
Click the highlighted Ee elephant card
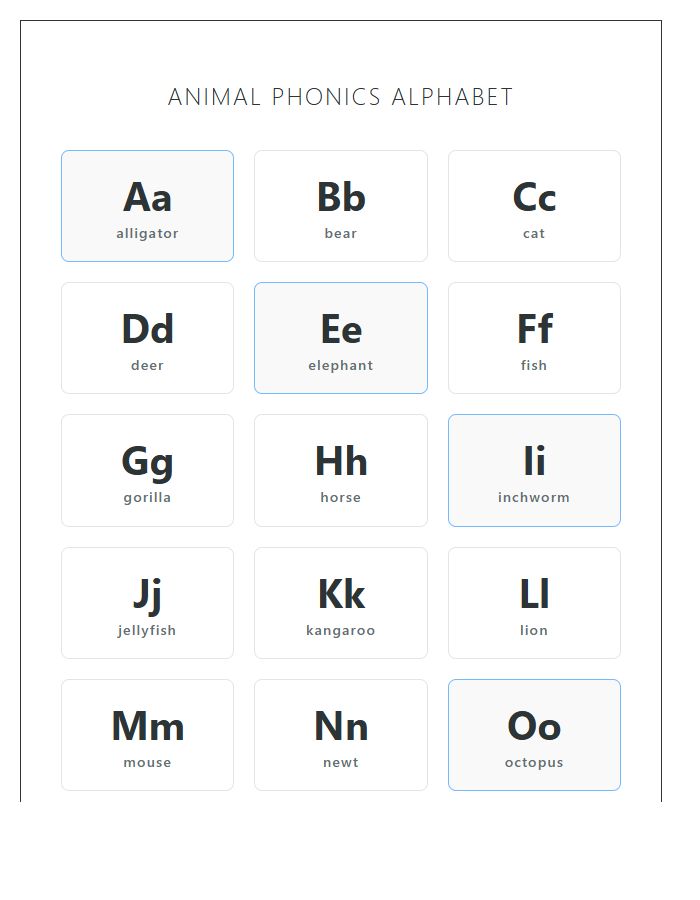coord(341,337)
